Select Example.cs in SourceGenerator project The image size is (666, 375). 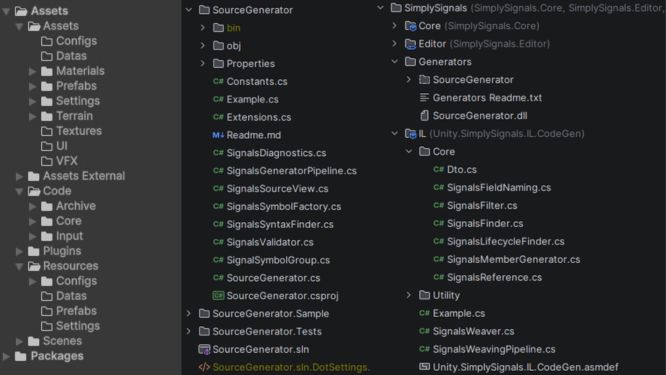(252, 99)
